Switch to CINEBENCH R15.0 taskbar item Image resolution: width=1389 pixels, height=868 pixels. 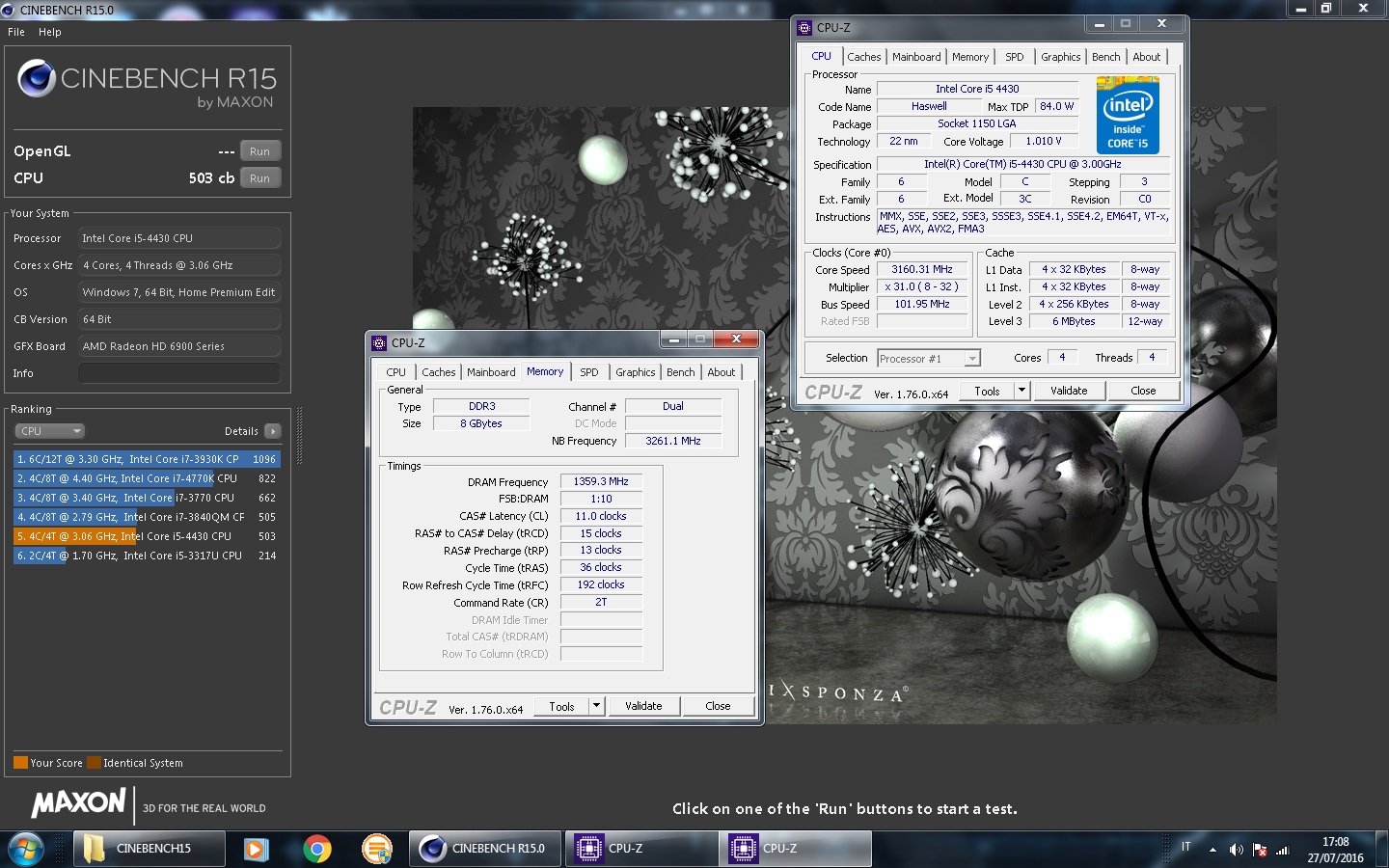point(485,849)
